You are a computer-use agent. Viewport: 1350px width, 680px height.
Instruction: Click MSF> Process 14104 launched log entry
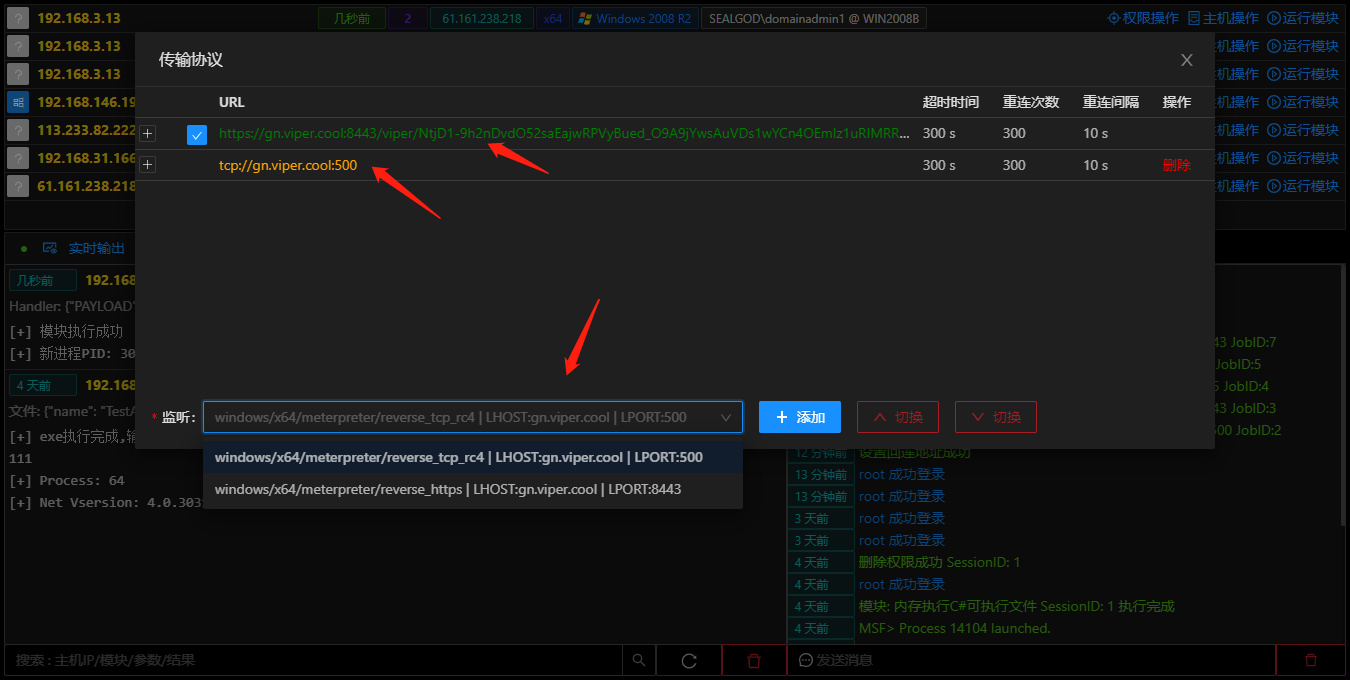pyautogui.click(x=954, y=628)
